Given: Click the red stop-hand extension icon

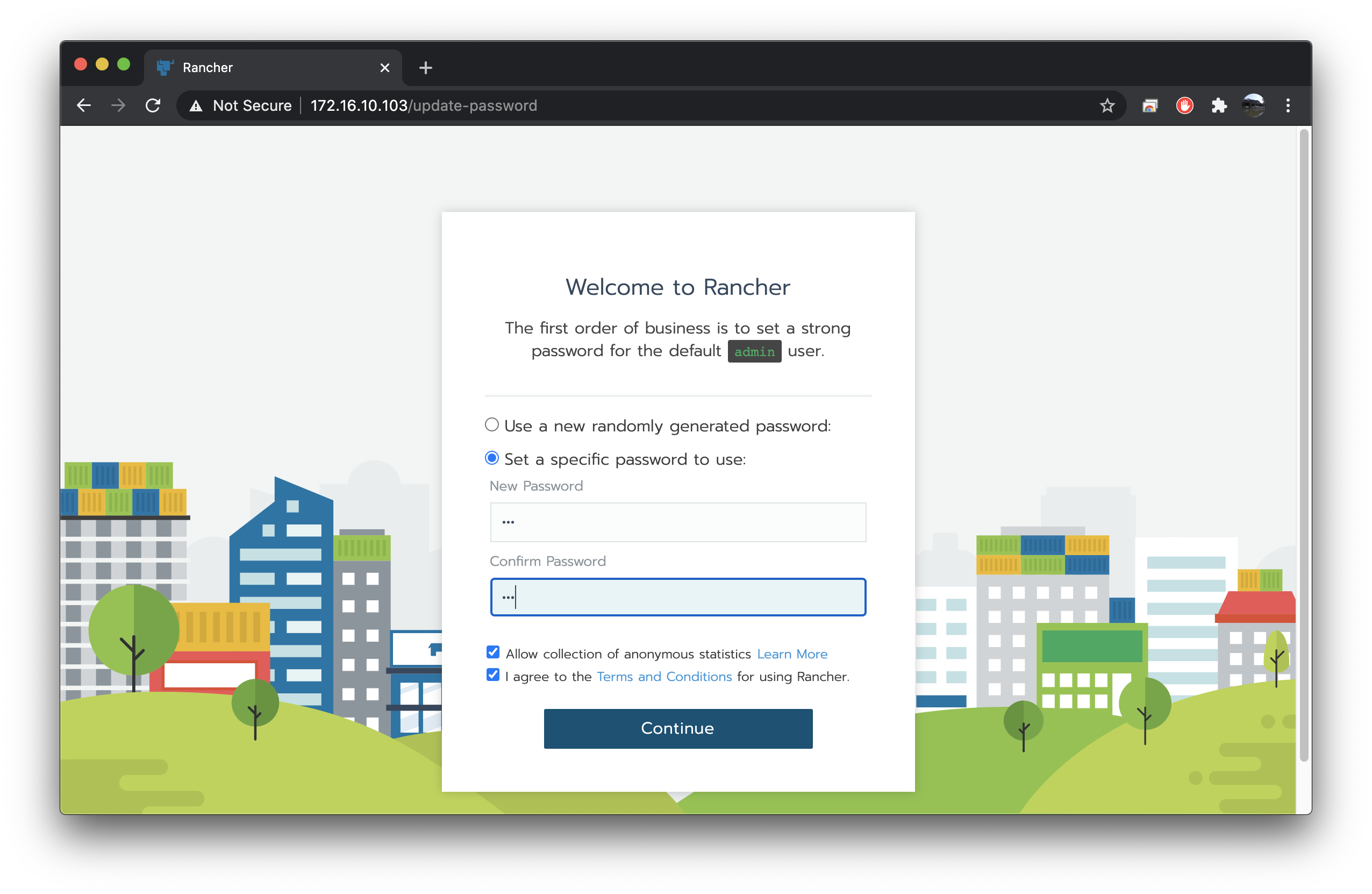Looking at the screenshot, I should [1184, 105].
